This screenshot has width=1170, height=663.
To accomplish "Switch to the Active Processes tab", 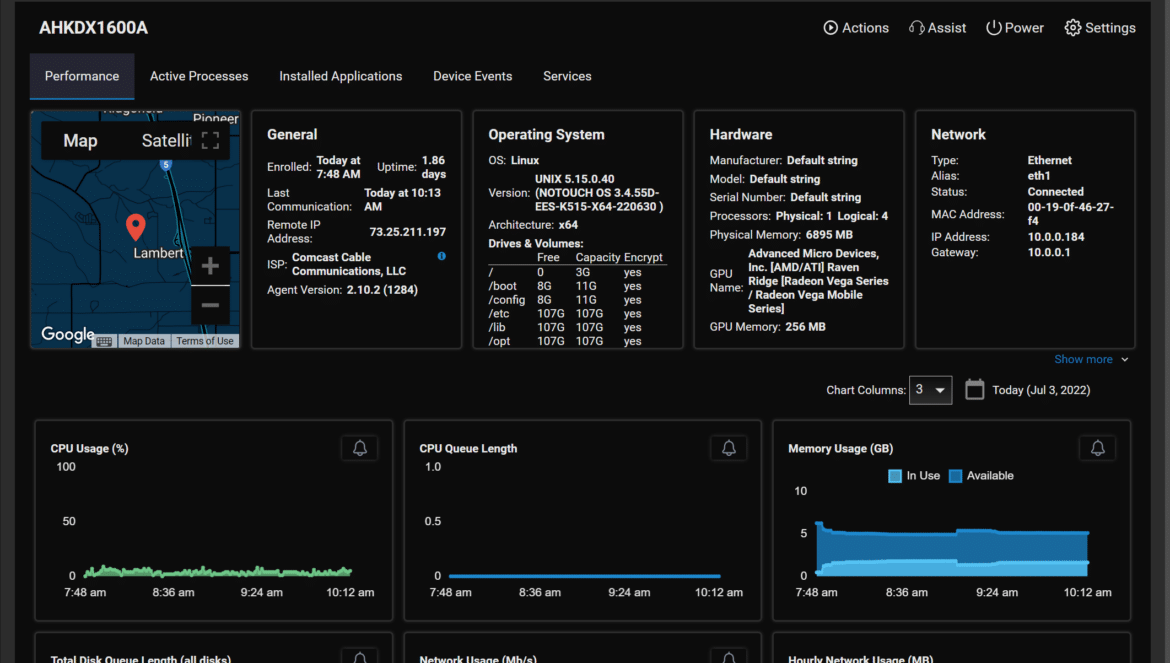I will point(199,76).
